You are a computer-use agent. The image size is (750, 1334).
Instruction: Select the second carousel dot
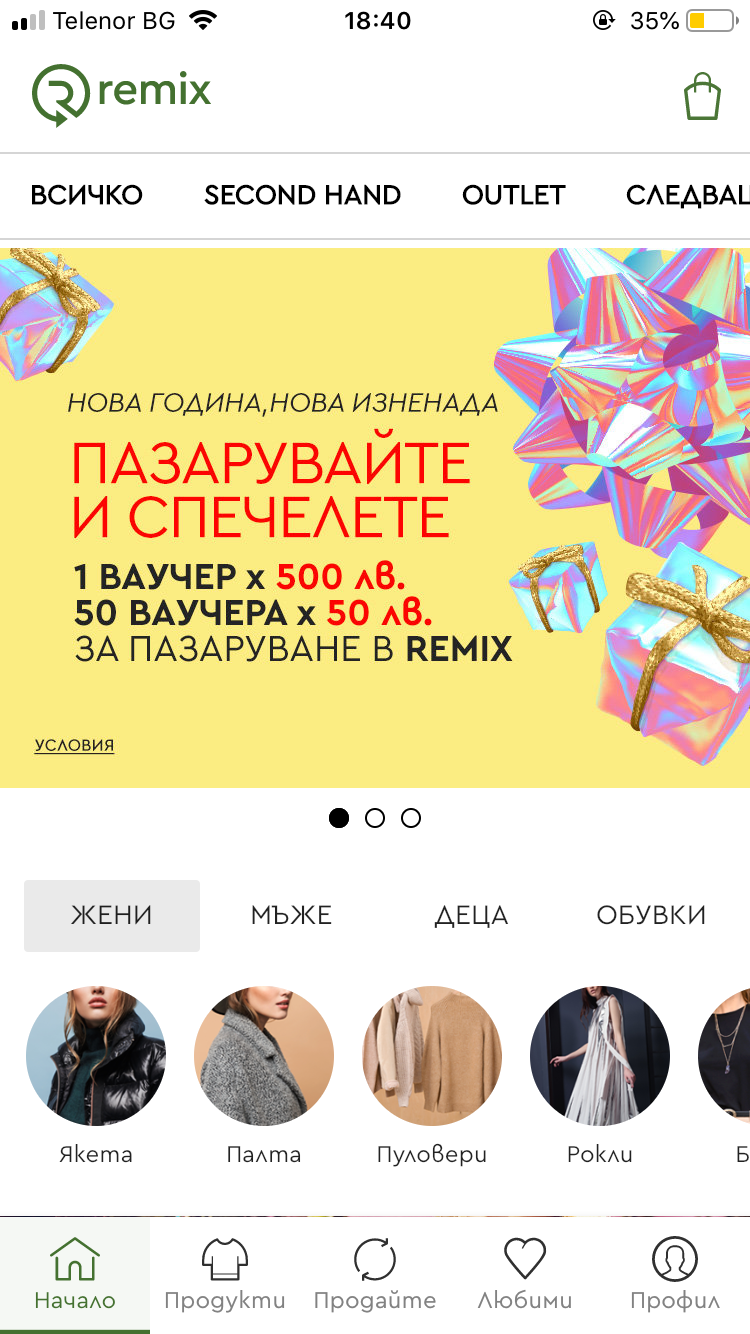click(x=375, y=818)
